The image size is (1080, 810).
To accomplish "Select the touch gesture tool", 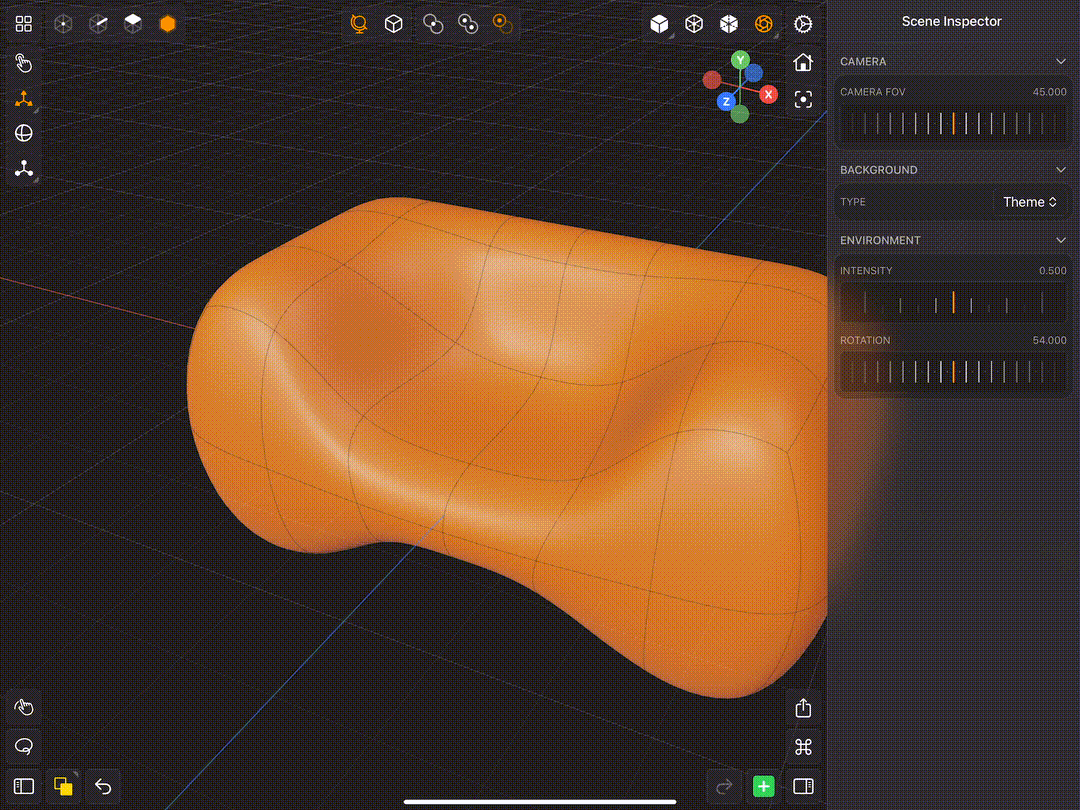I will [23, 63].
